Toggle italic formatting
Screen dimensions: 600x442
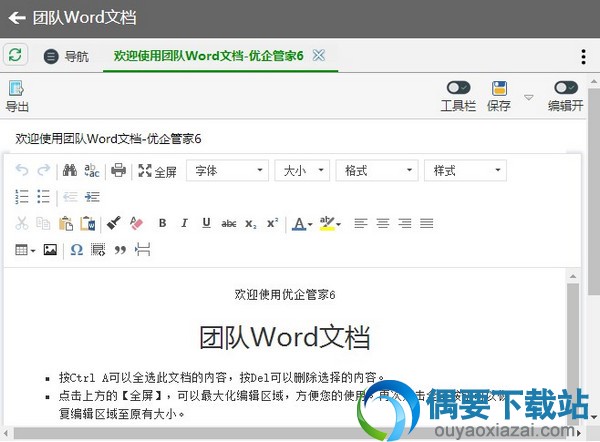coord(184,223)
